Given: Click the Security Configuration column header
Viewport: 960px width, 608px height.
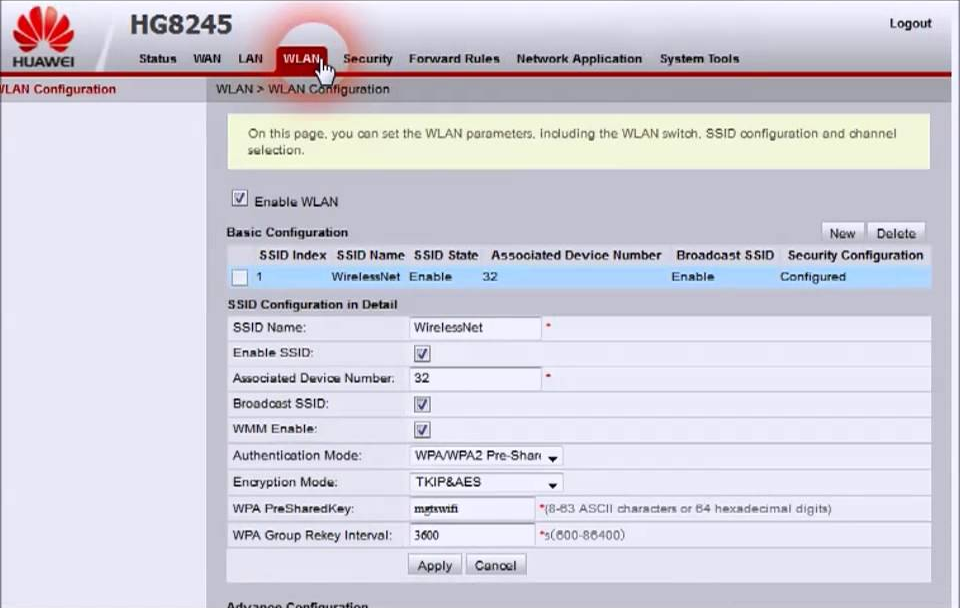Looking at the screenshot, I should [855, 255].
